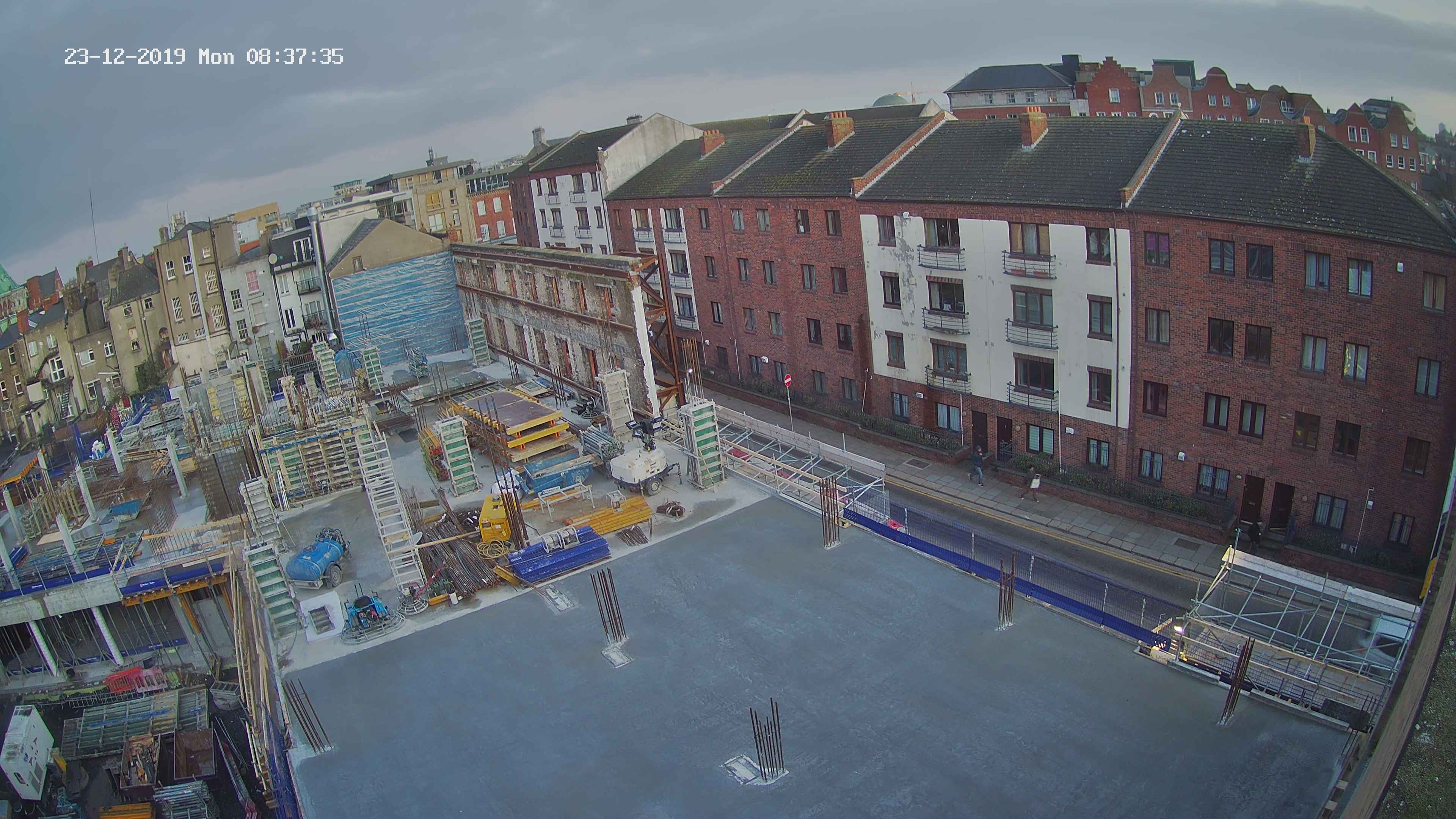Image resolution: width=1456 pixels, height=819 pixels.
Task: Click the 'Mon' weekday text in overlay
Action: tap(215, 56)
